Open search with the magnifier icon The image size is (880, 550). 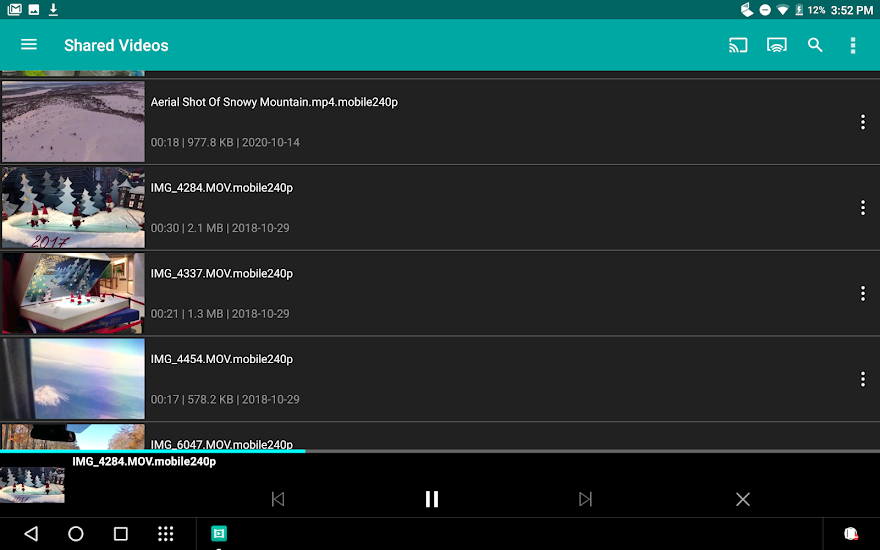coord(815,45)
